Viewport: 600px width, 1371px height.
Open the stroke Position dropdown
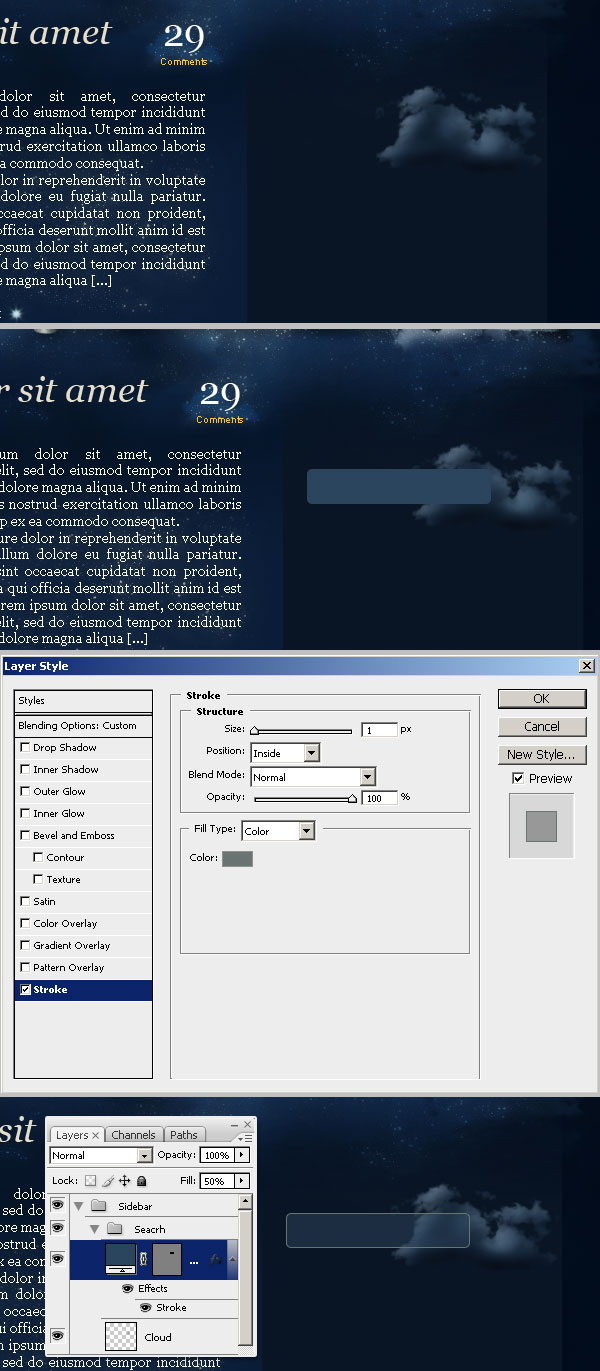pos(286,753)
